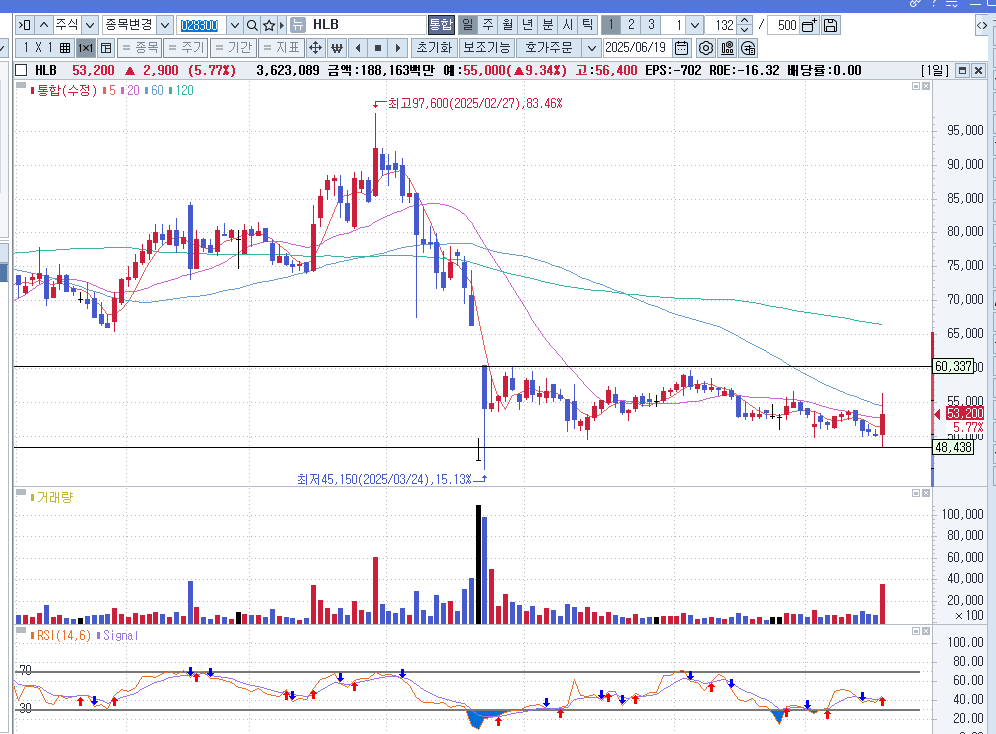Toggle the 틱 tick chart period

(586, 25)
